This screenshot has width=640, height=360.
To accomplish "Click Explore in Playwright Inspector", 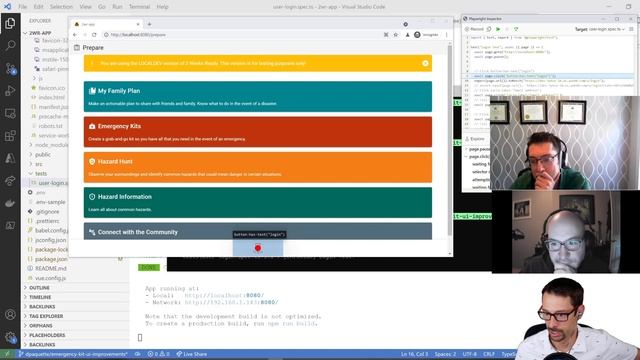I will 475,139.
